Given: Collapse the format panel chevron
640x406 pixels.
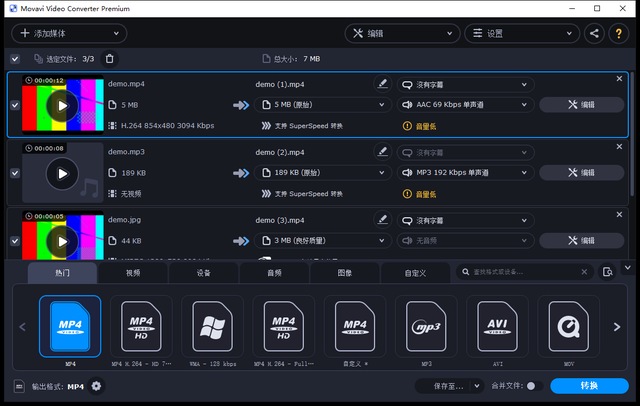Looking at the screenshot, I should (x=628, y=268).
